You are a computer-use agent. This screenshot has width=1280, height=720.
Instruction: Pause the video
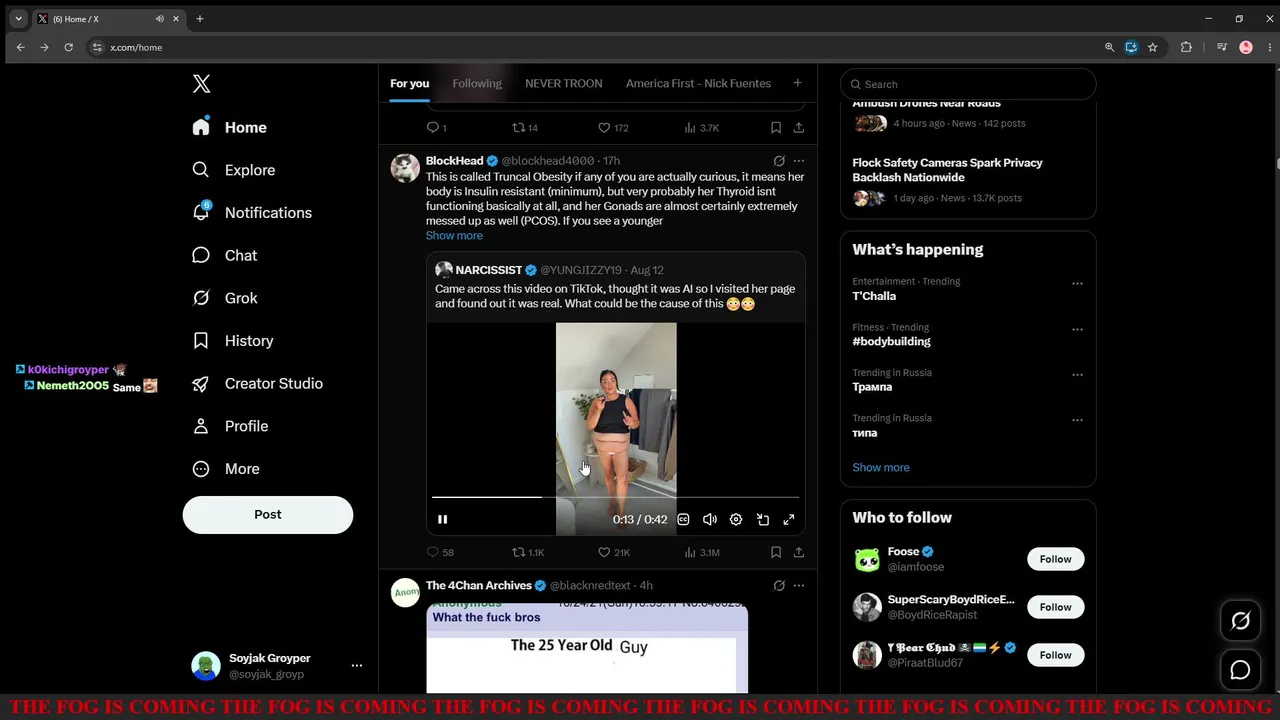pos(443,520)
